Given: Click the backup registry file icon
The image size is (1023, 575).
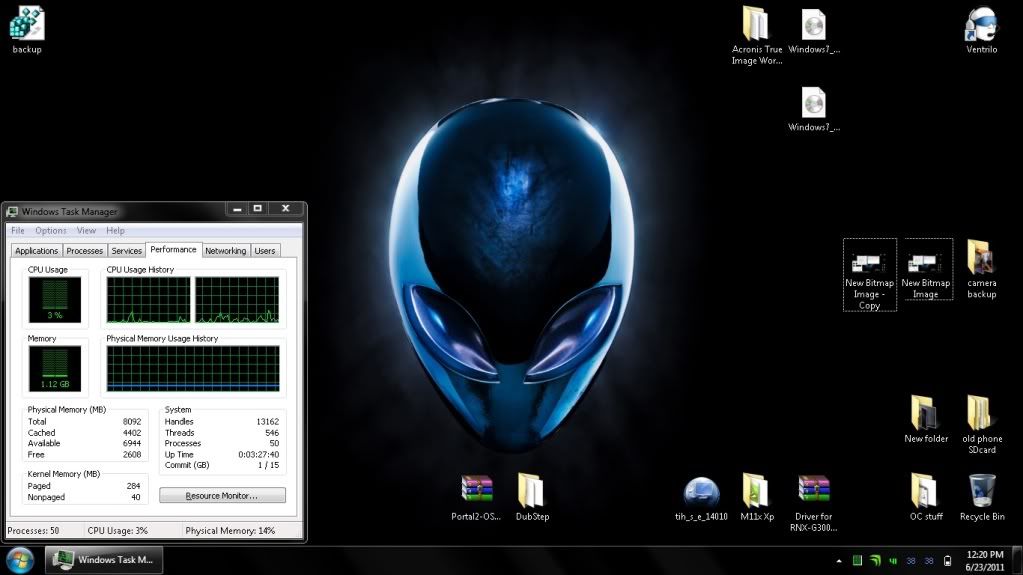Looking at the screenshot, I should coord(26,24).
